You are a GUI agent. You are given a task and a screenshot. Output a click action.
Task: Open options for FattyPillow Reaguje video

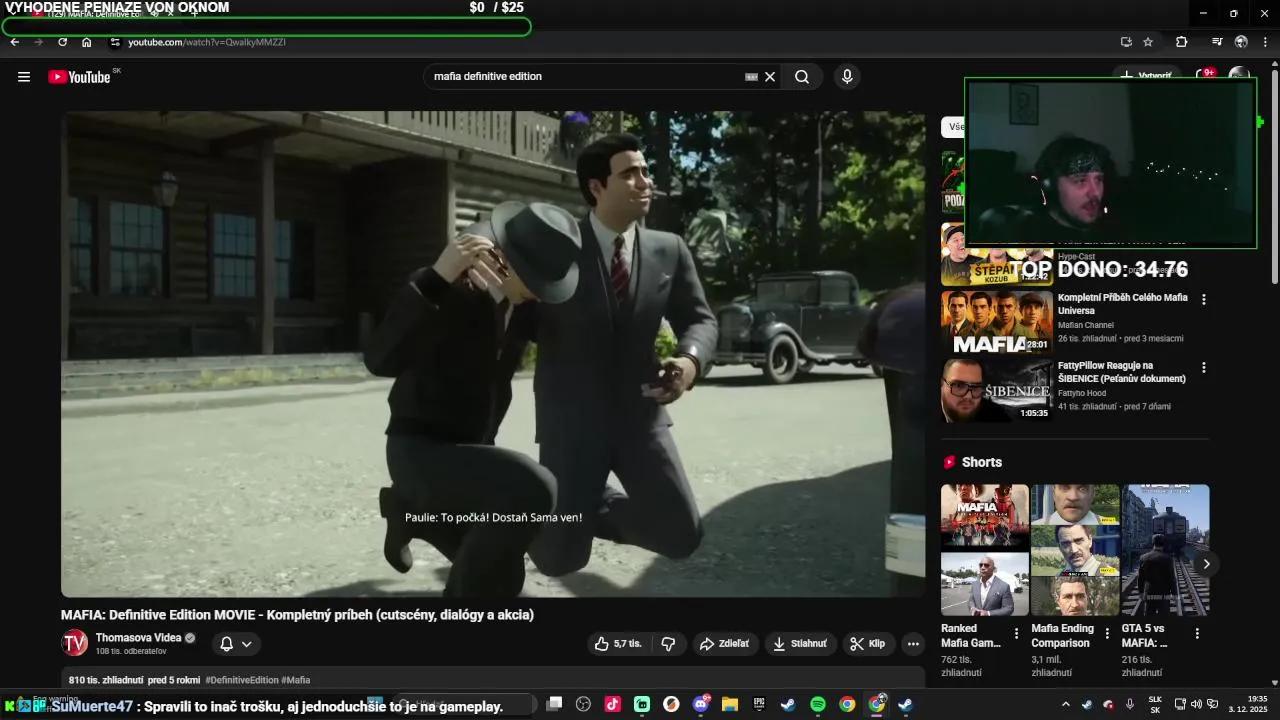tap(1204, 367)
